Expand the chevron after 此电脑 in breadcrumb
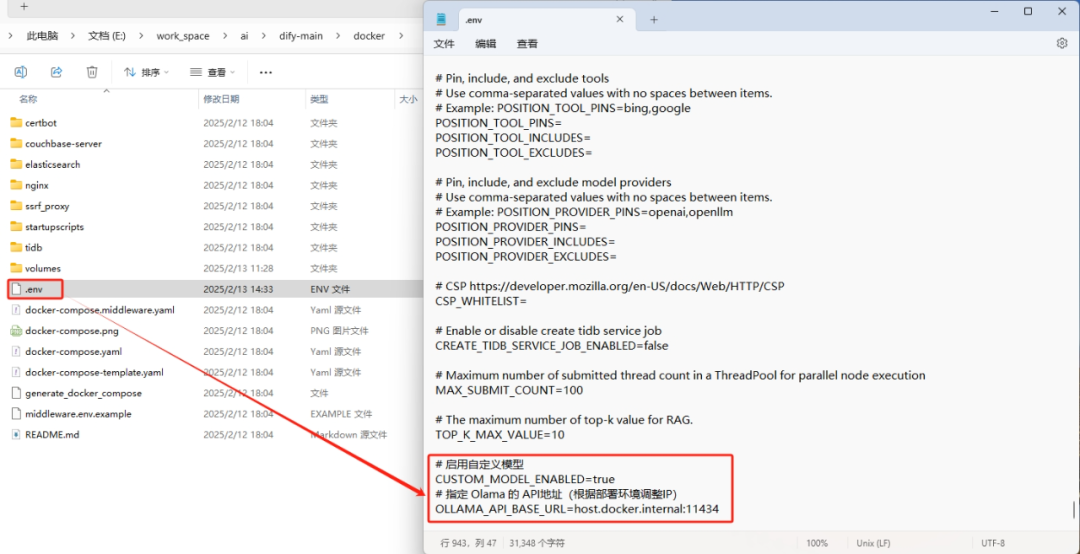This screenshot has width=1080, height=554. tap(74, 36)
